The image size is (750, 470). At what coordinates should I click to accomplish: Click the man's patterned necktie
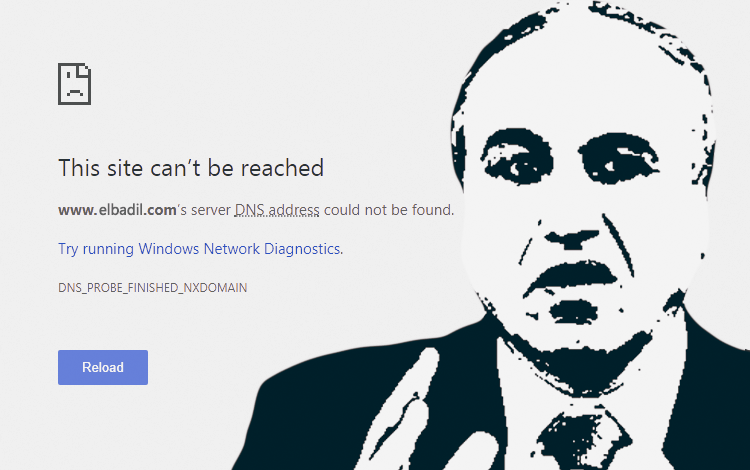click(581, 442)
